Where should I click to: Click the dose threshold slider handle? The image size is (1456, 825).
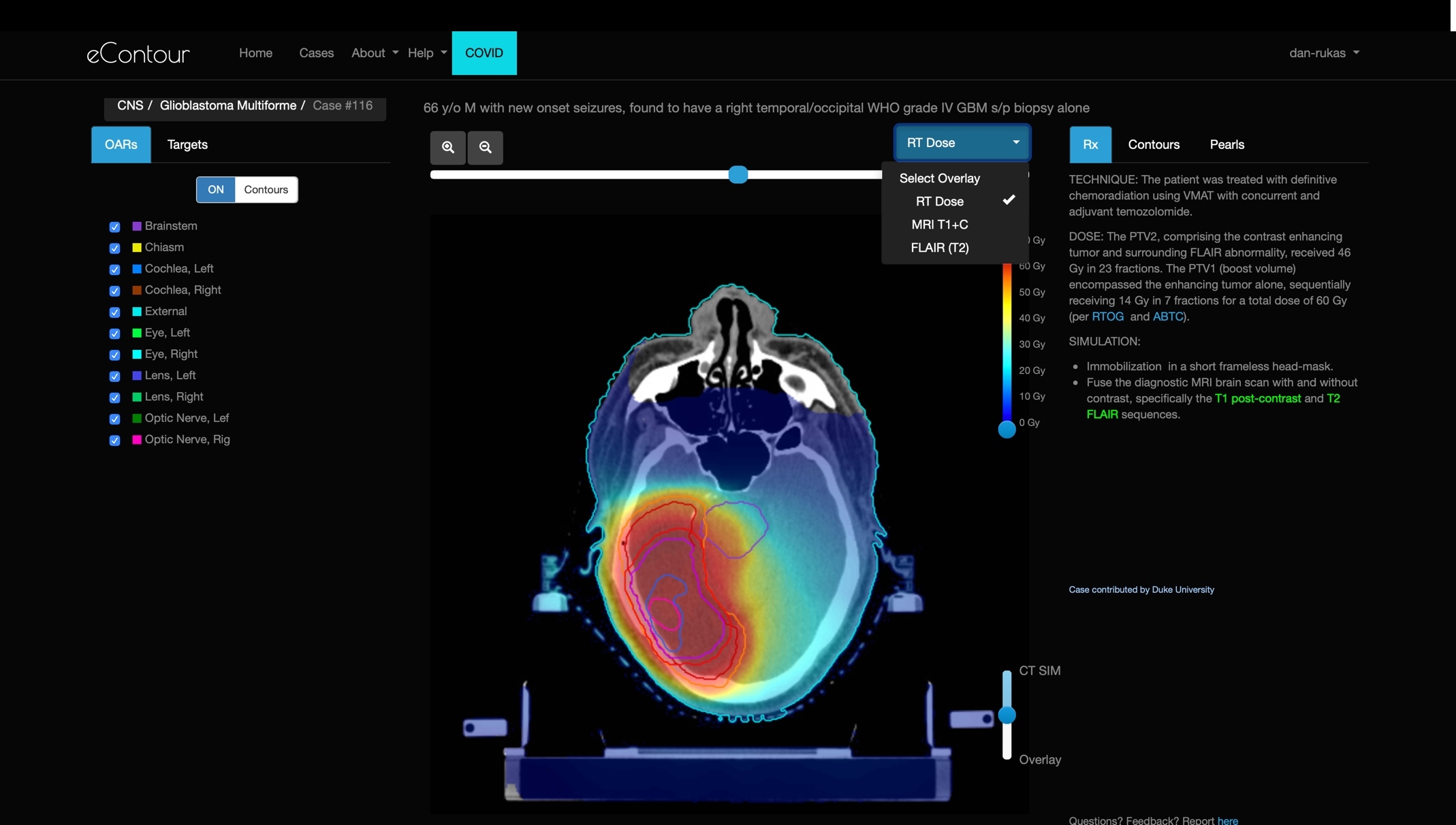coord(1007,430)
